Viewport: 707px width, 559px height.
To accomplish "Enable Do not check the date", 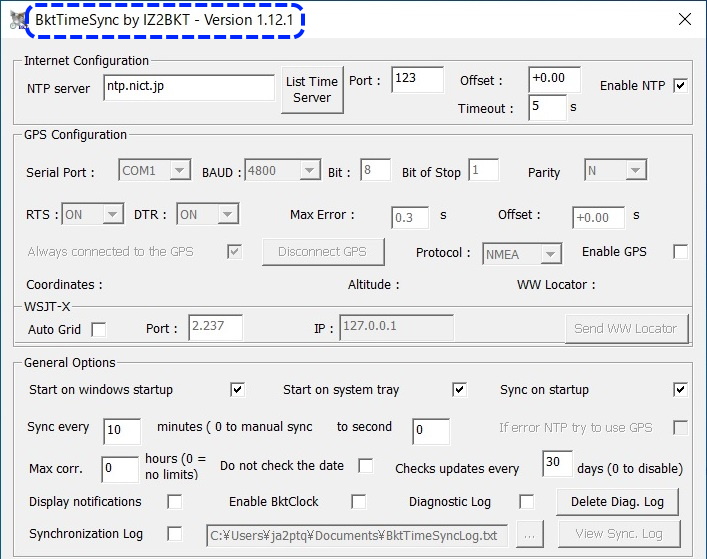I will [x=365, y=466].
